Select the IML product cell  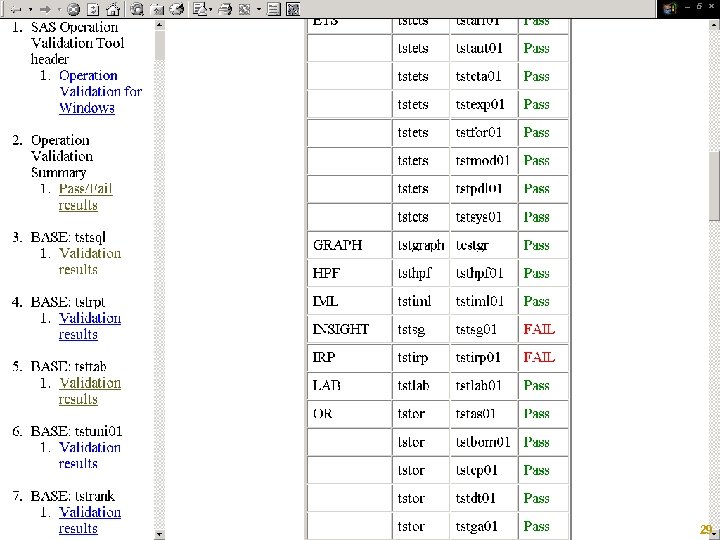pos(349,301)
